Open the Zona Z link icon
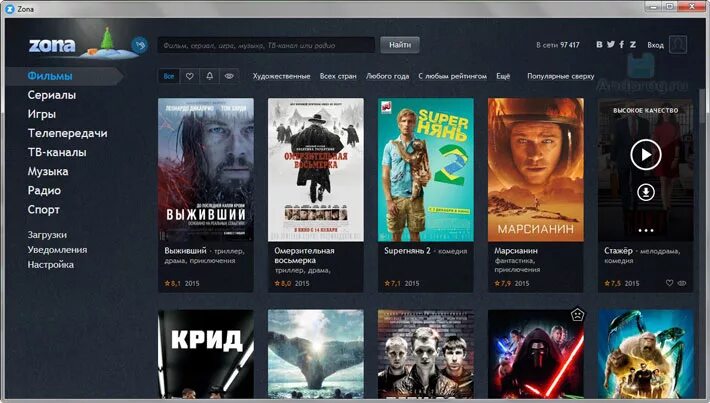Screen dimensions: 710x403 click(633, 44)
